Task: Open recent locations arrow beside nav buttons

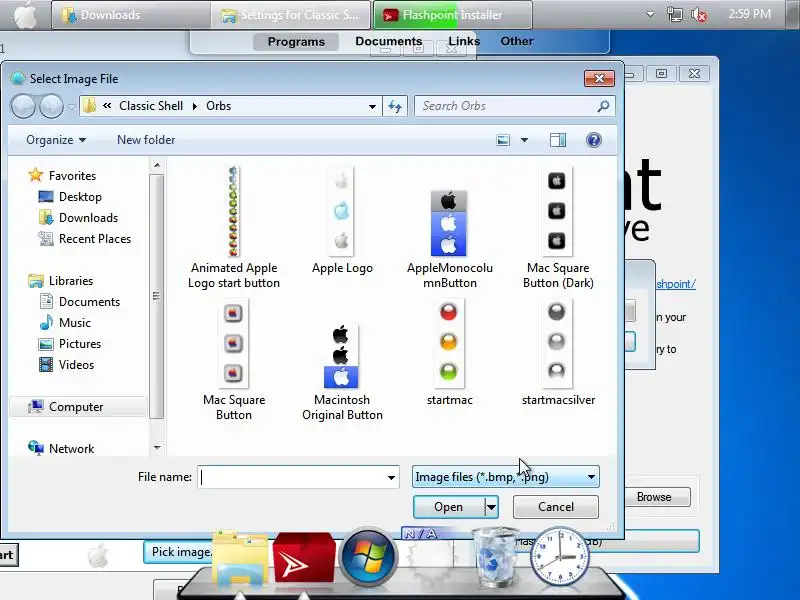Action: pyautogui.click(x=71, y=107)
